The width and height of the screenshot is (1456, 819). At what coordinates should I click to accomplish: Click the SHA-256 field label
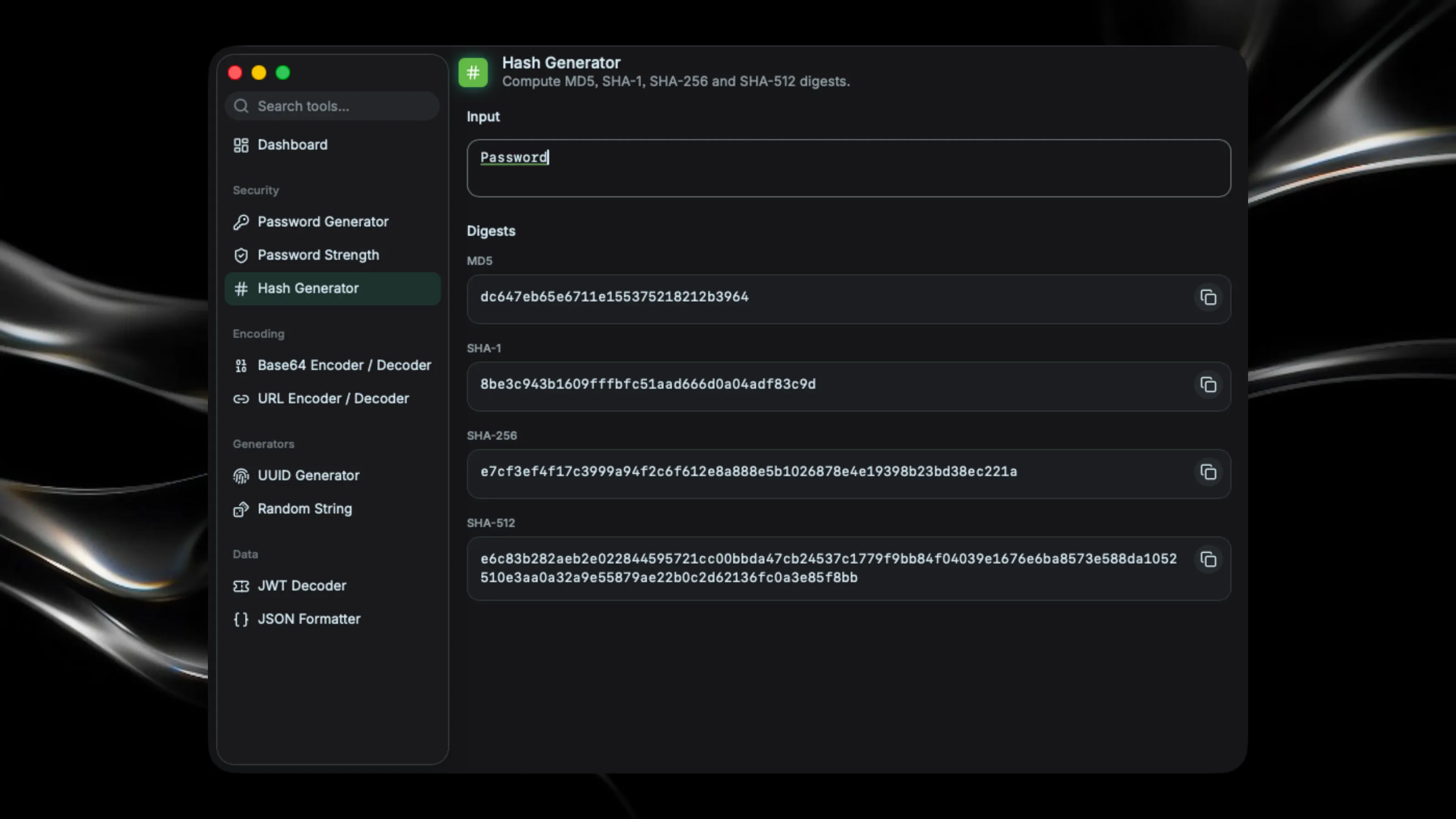click(x=492, y=436)
